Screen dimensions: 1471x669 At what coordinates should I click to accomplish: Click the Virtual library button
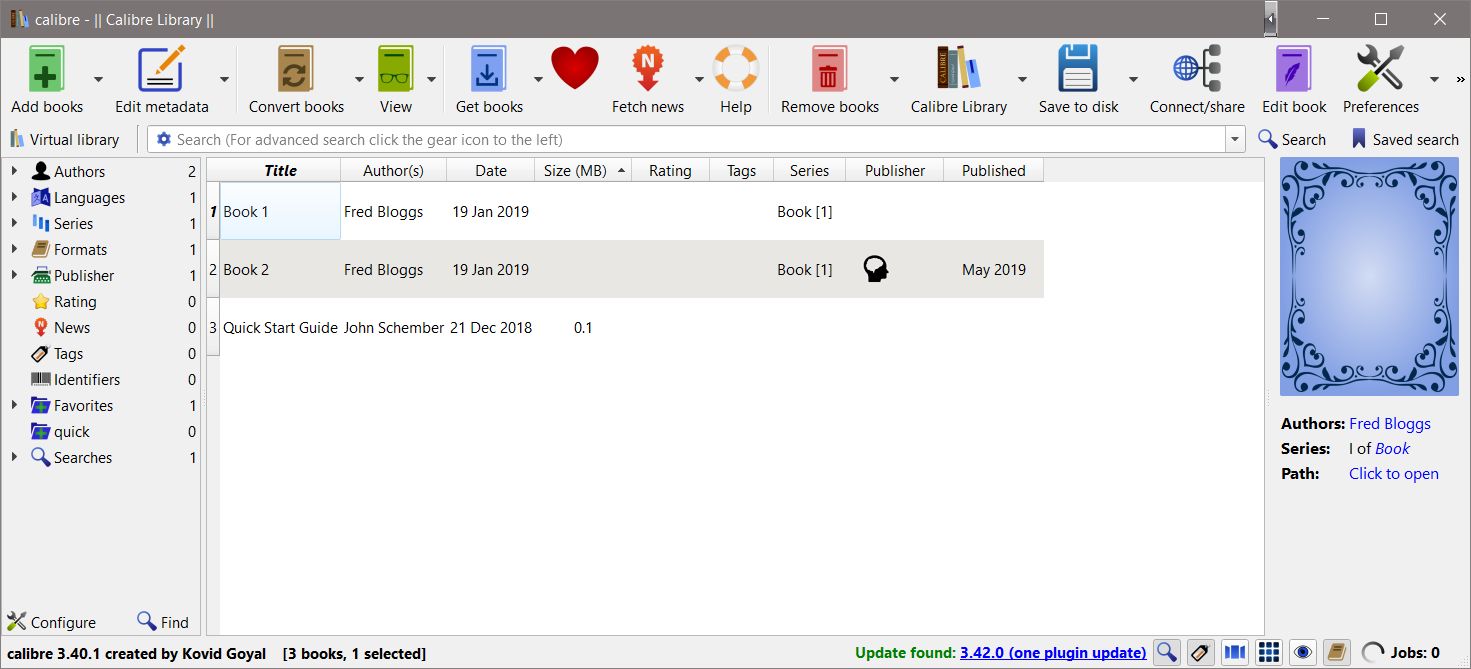tap(65, 140)
